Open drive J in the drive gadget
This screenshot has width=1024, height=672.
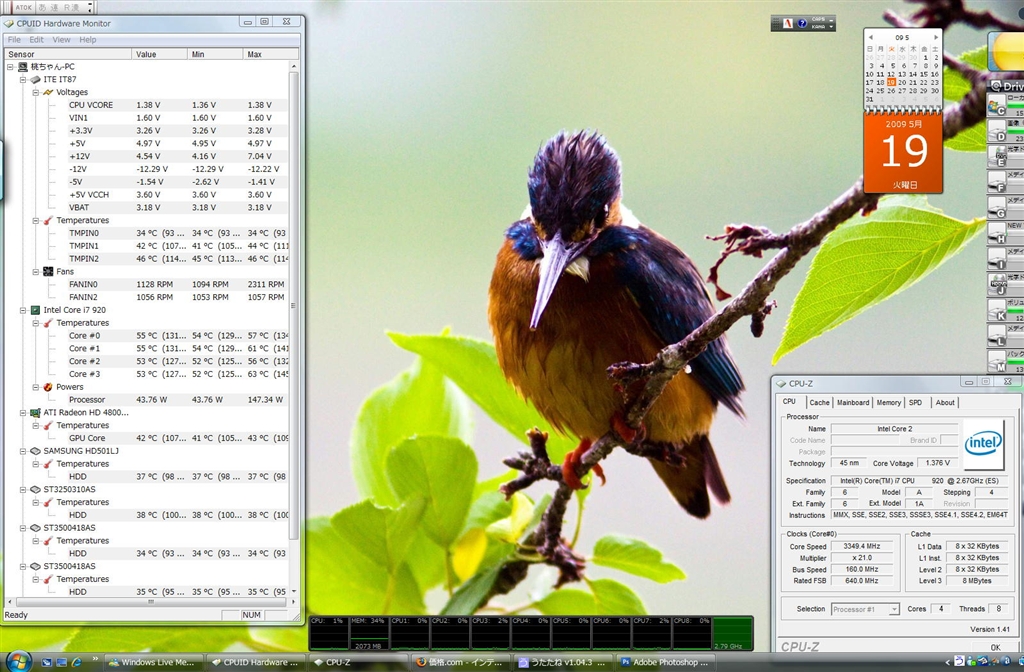[997, 284]
